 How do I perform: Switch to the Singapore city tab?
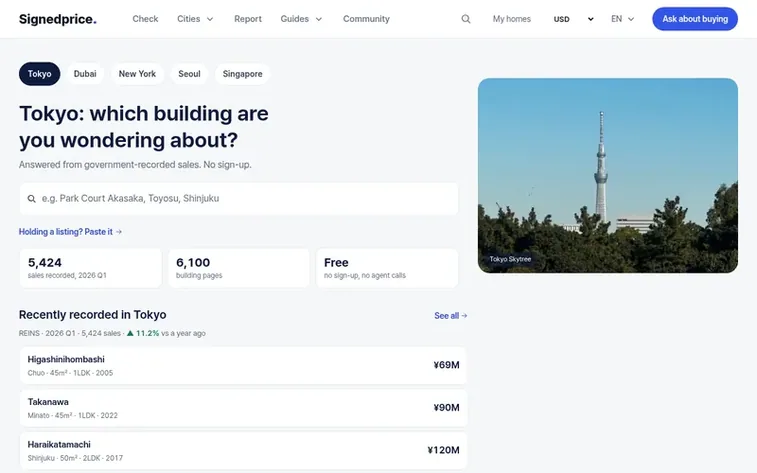point(242,74)
